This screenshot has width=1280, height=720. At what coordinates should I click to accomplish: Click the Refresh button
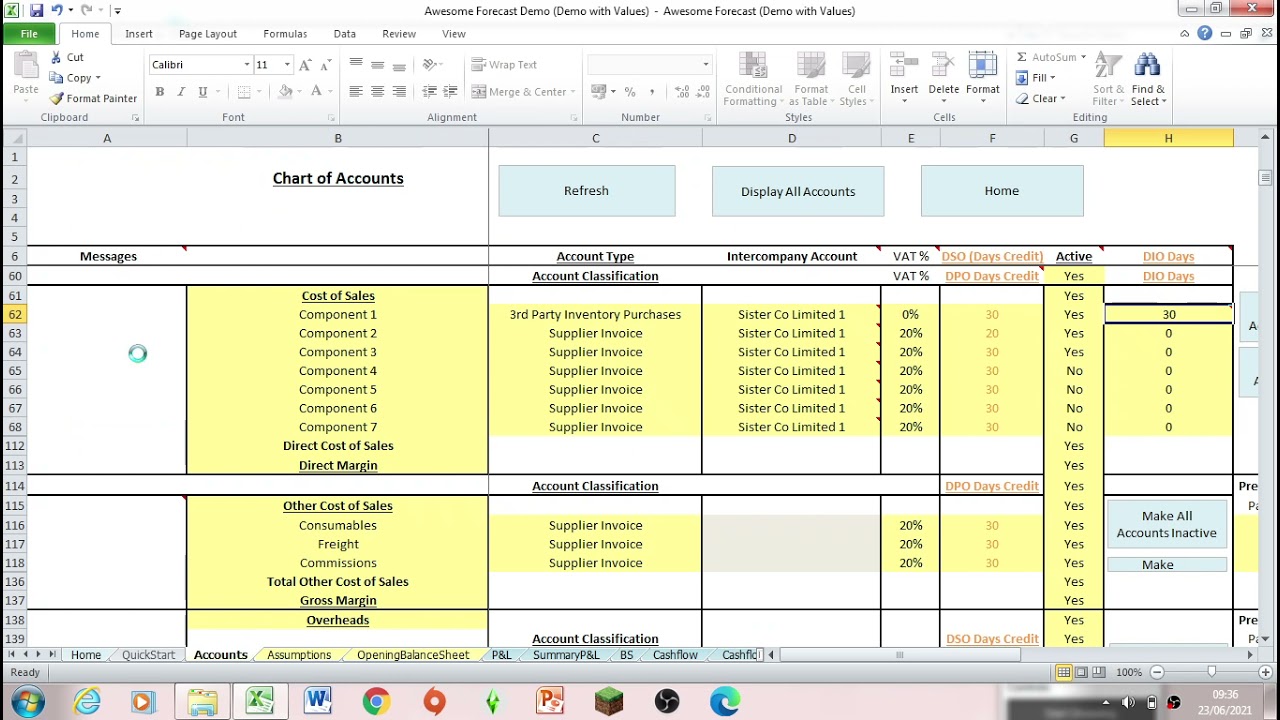[587, 191]
